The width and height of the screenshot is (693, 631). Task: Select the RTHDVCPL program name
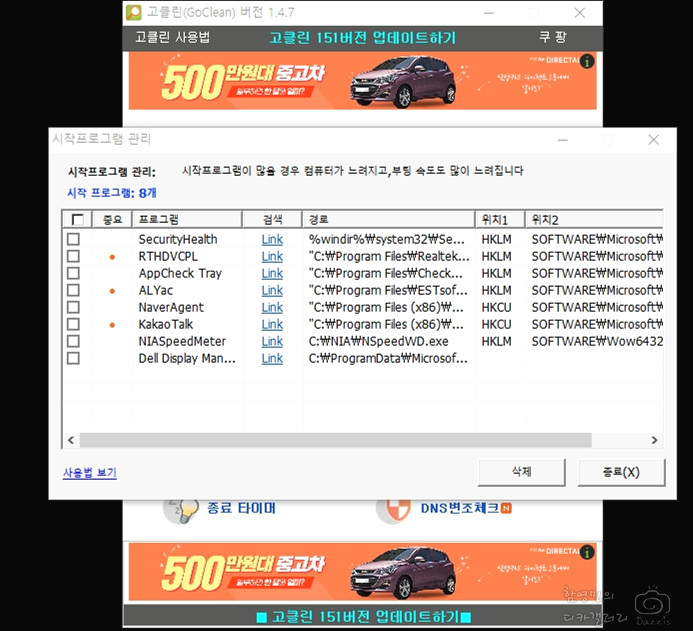[168, 256]
